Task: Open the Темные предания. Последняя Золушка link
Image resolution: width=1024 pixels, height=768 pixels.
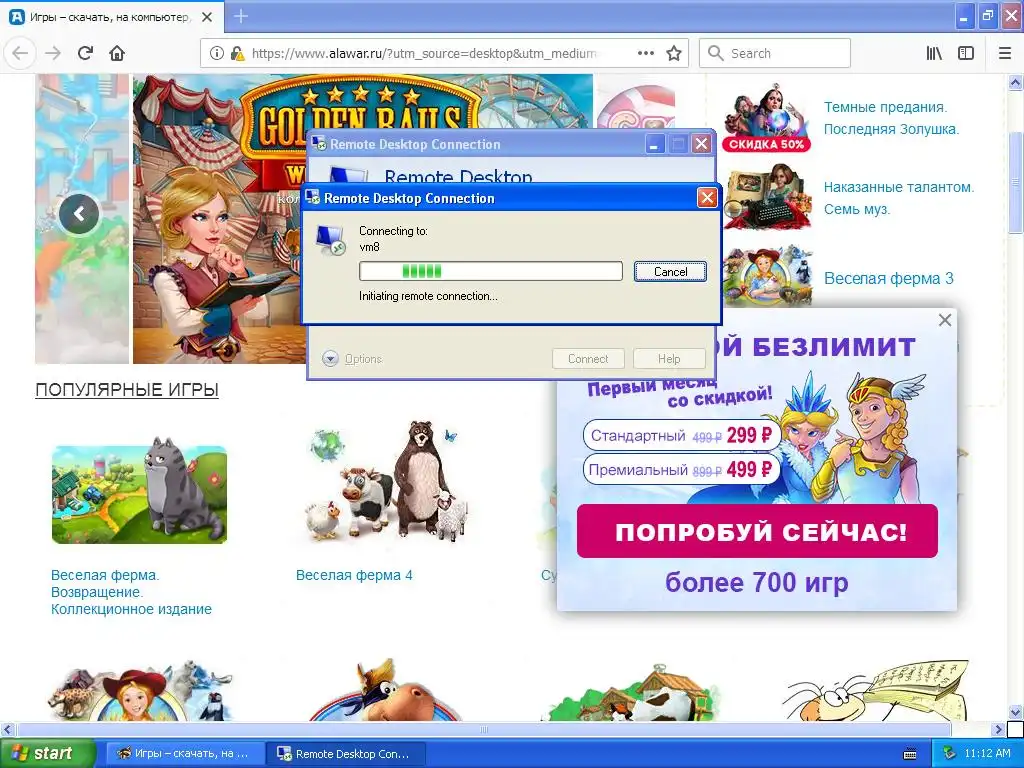Action: [x=891, y=118]
